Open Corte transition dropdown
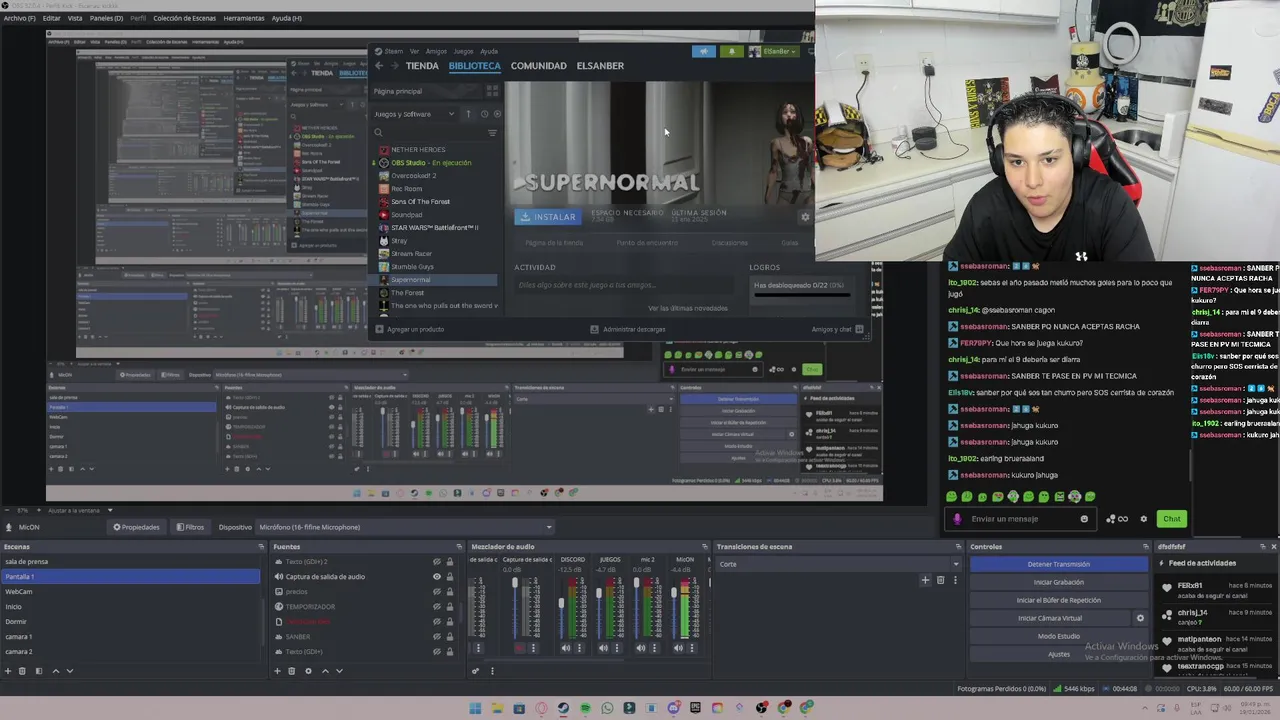The height and width of the screenshot is (720, 1280). pyautogui.click(x=838, y=564)
